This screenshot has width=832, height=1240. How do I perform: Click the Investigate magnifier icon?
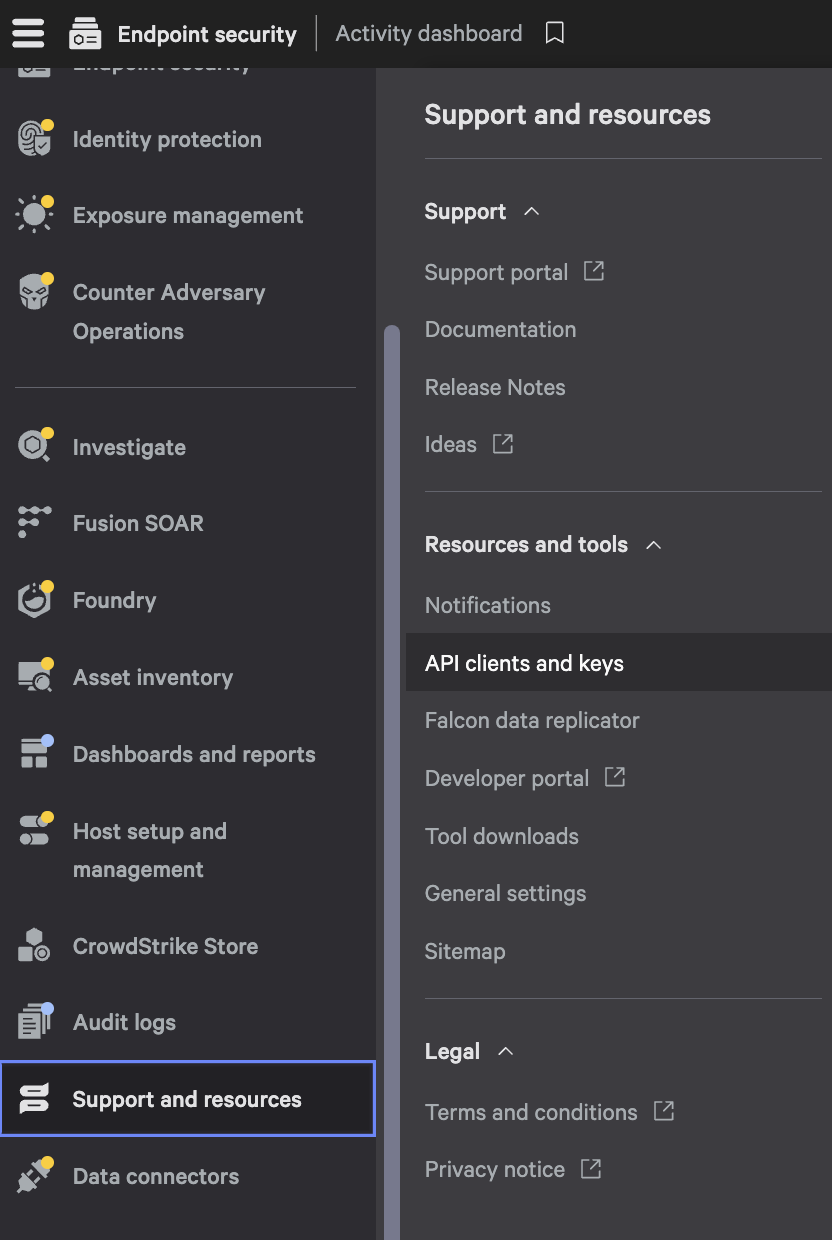pyautogui.click(x=35, y=447)
